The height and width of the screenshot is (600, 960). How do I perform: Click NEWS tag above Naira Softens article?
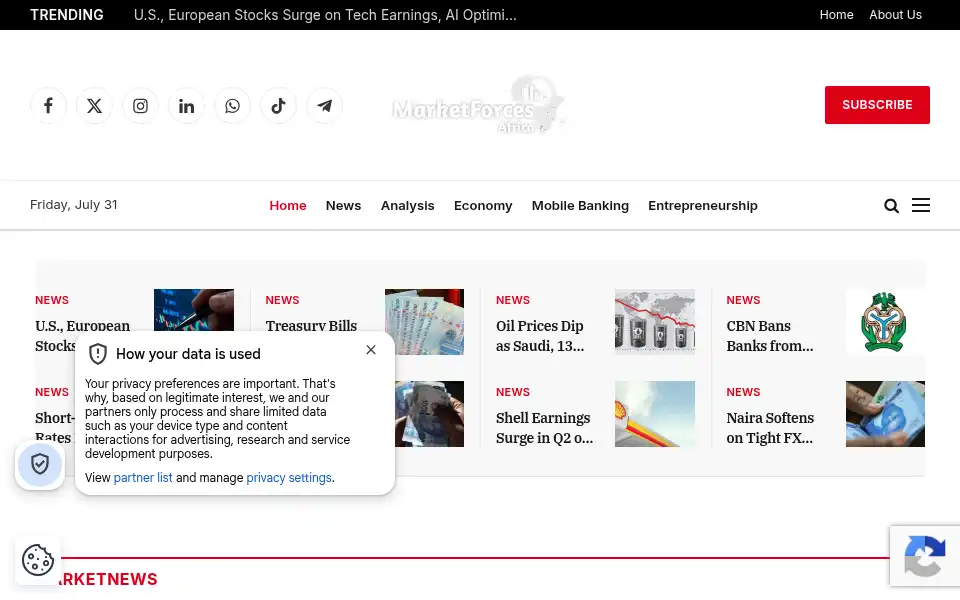(743, 392)
